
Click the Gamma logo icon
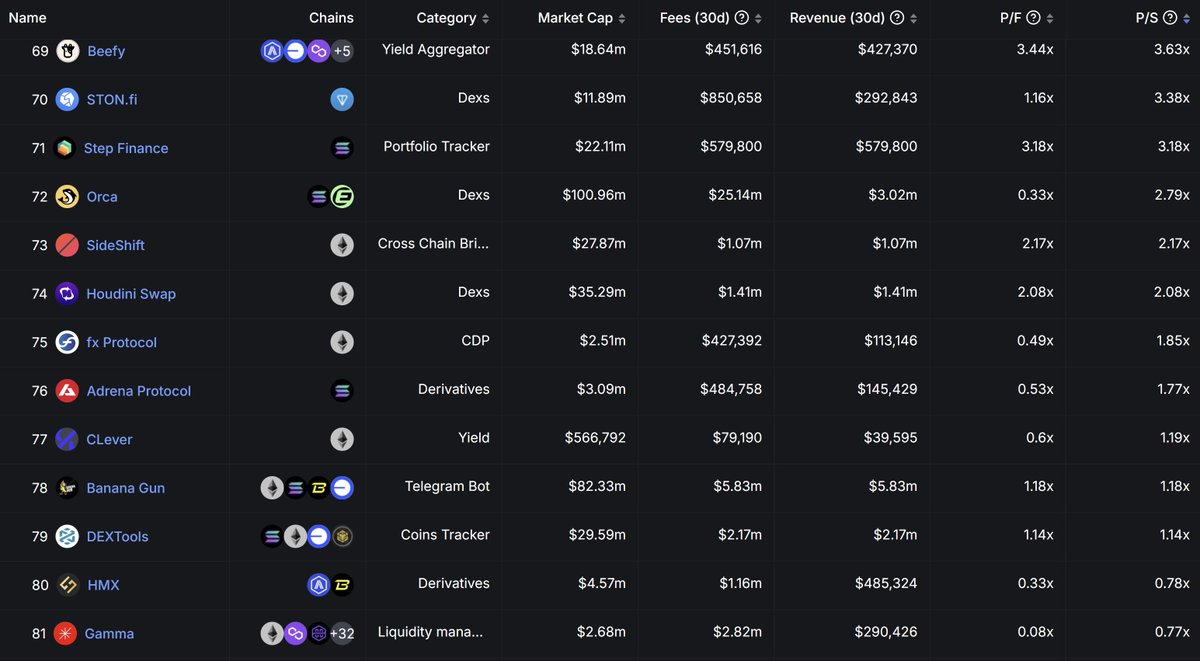click(67, 633)
